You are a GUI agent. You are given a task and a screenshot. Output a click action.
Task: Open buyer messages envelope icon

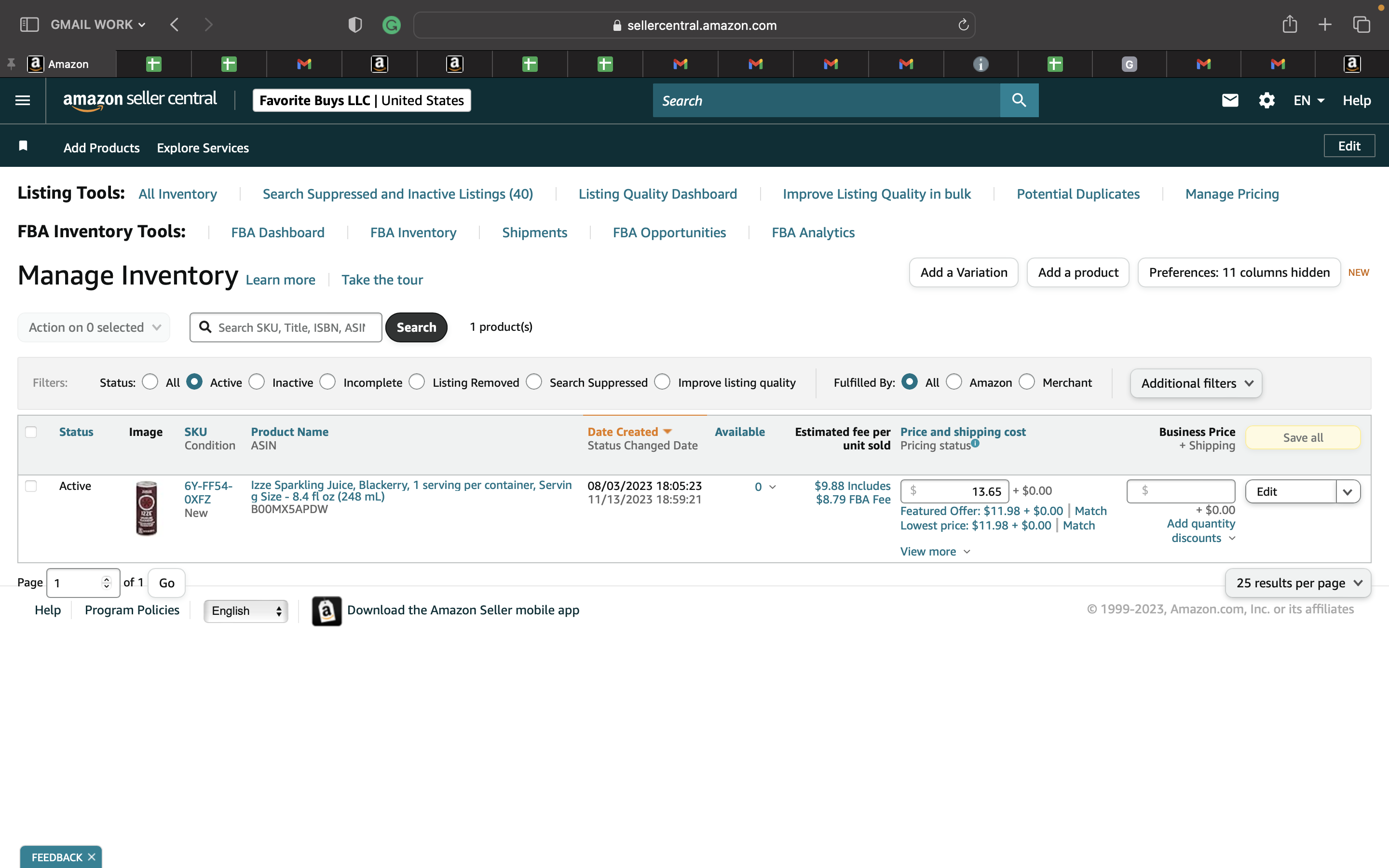pos(1230,100)
